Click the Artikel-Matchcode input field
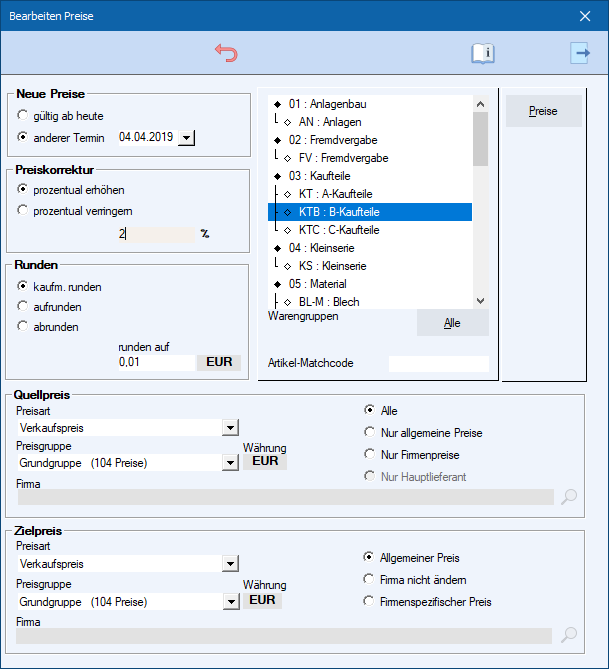This screenshot has height=669, width=609. click(438, 364)
